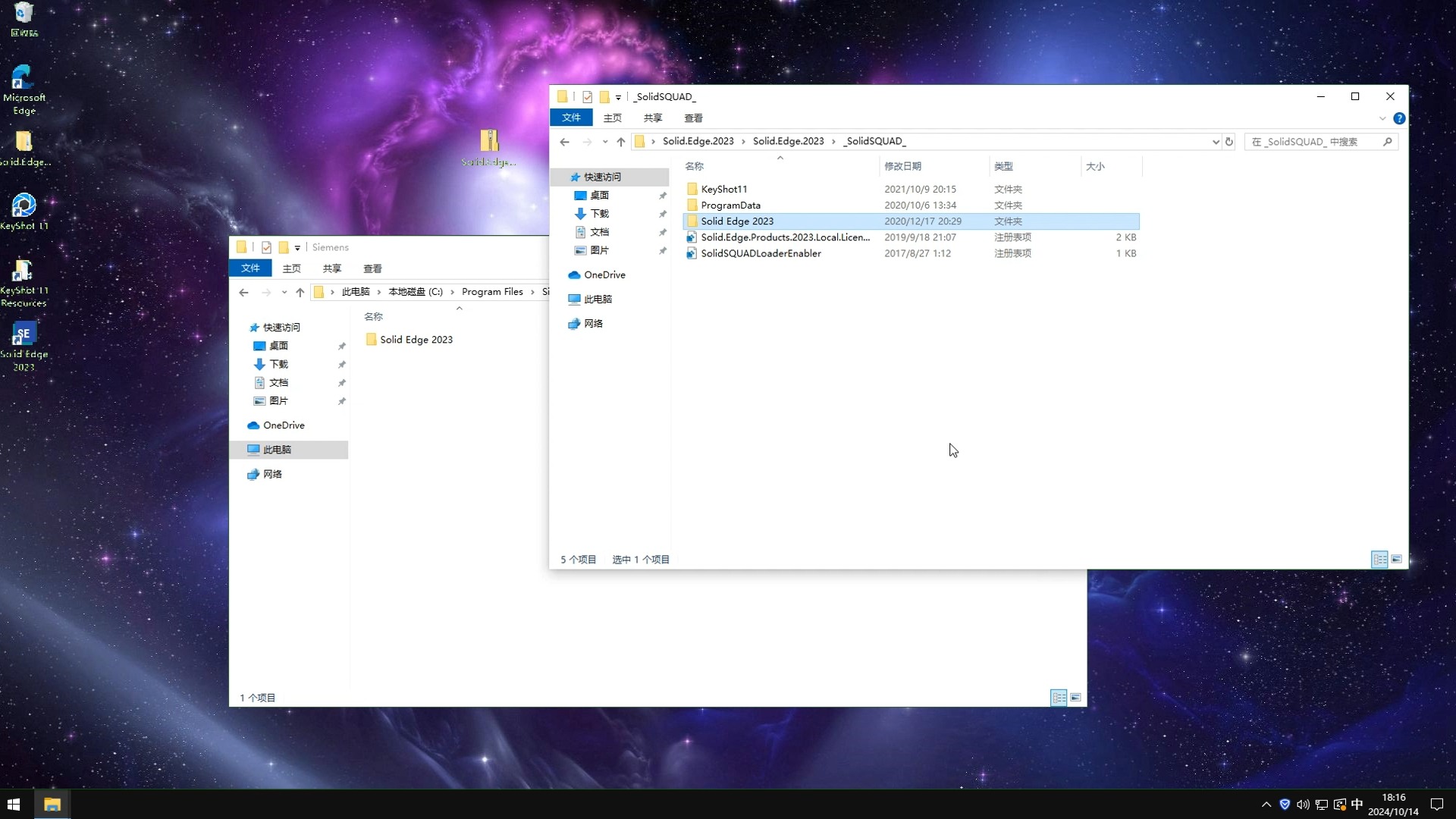This screenshot has width=1456, height=819.
Task: Open the Windows Start menu
Action: click(14, 805)
